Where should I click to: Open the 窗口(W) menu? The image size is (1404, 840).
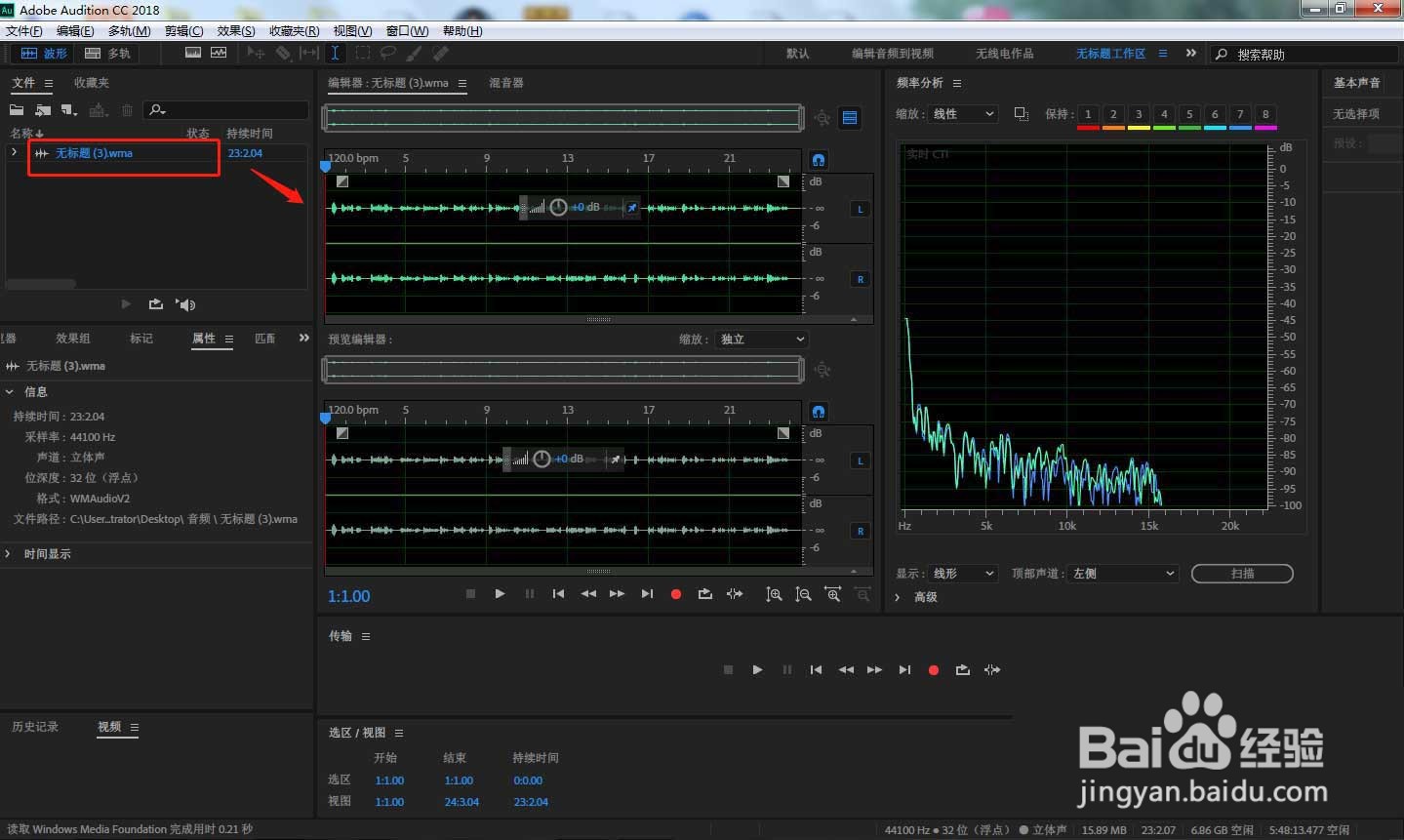tap(408, 31)
